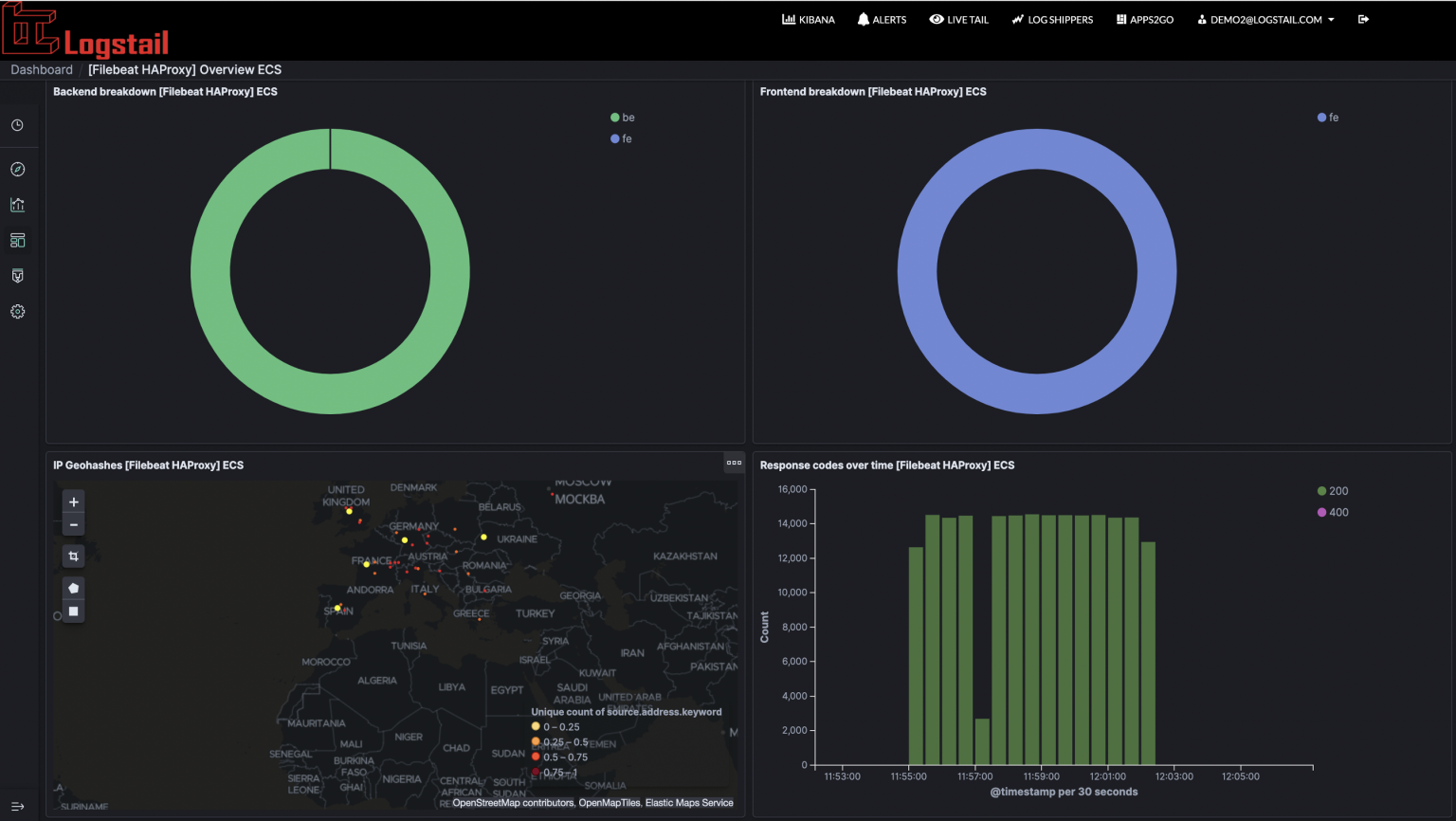Click the Frontend breakdown panel title
The width and height of the screenshot is (1456, 821).
pyautogui.click(x=873, y=92)
